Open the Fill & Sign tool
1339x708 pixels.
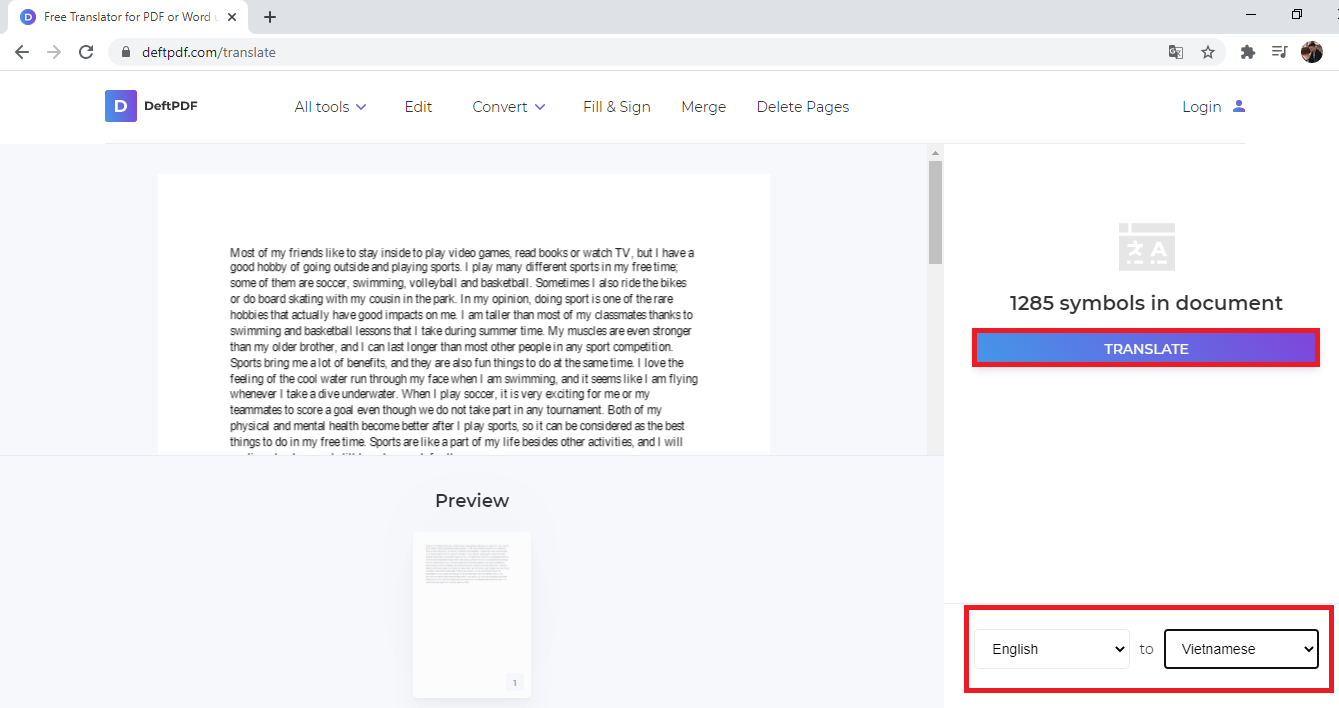click(617, 107)
